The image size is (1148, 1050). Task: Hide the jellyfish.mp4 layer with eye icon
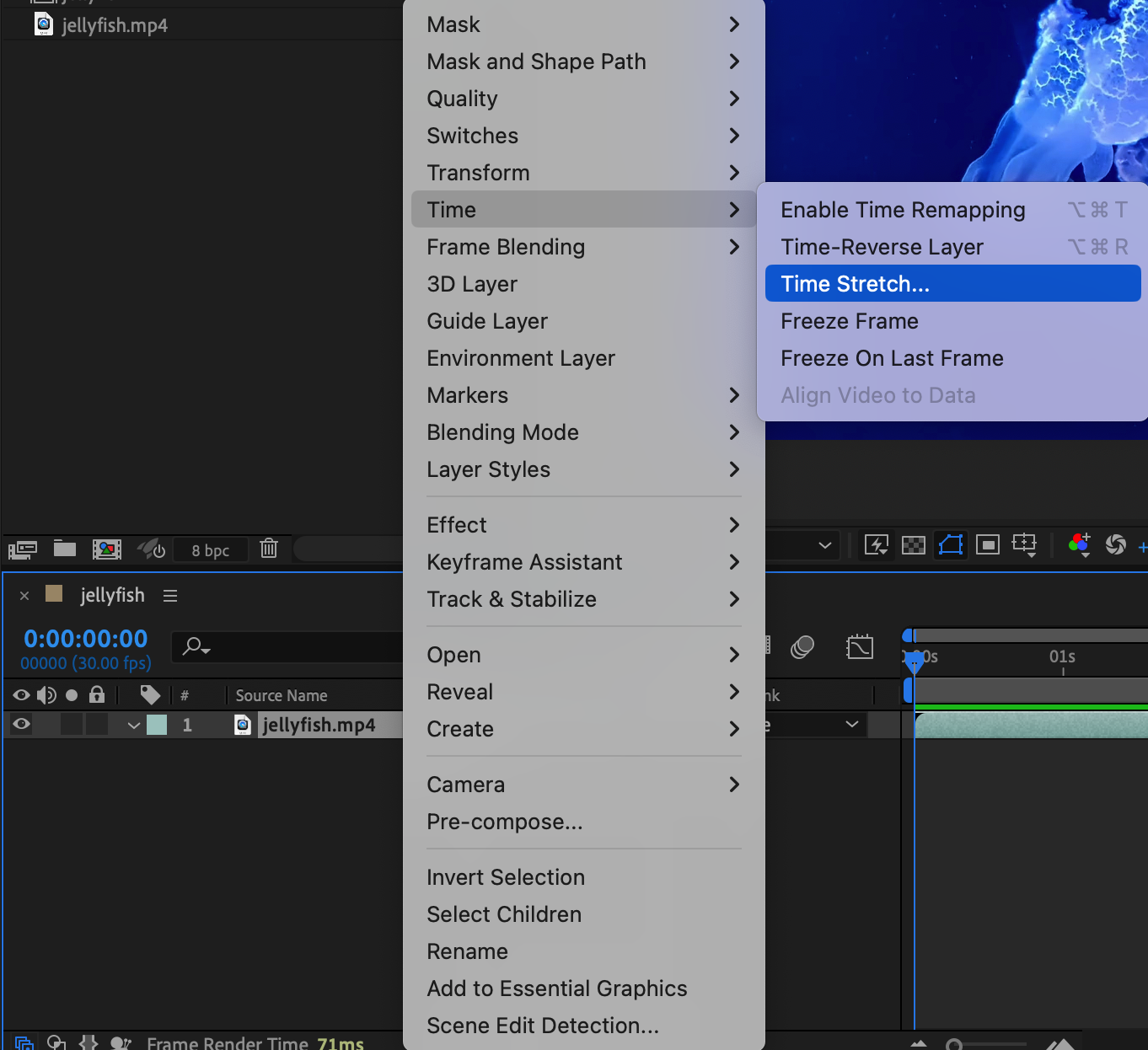[21, 725]
